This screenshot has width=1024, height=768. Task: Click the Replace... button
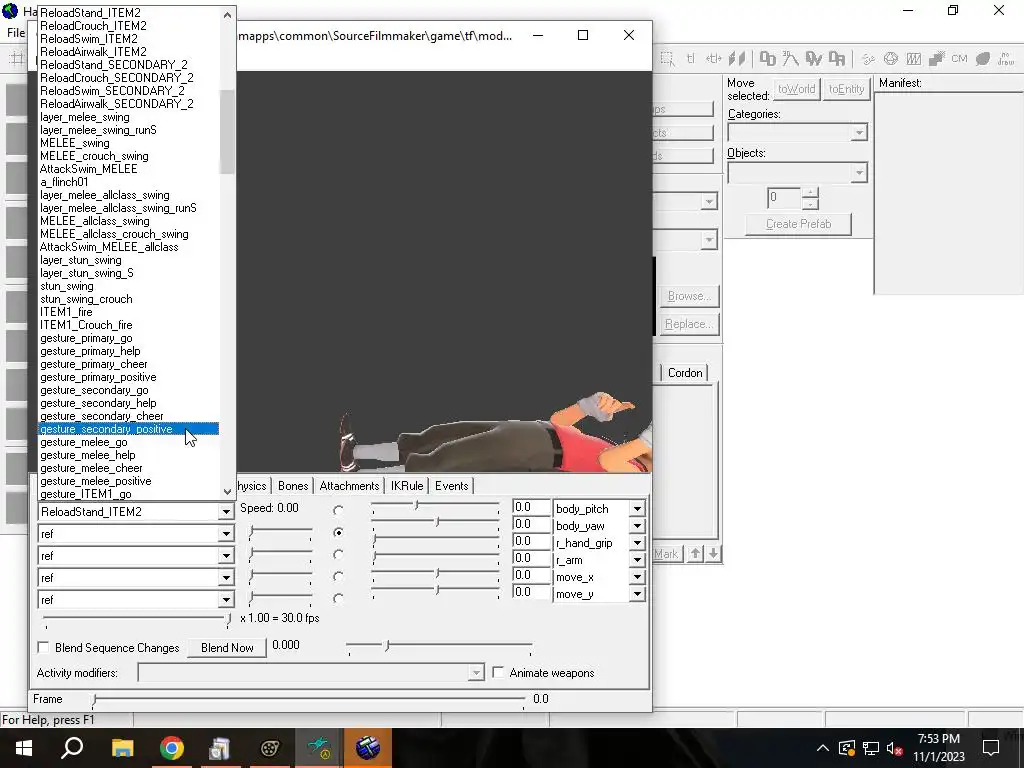(x=689, y=325)
